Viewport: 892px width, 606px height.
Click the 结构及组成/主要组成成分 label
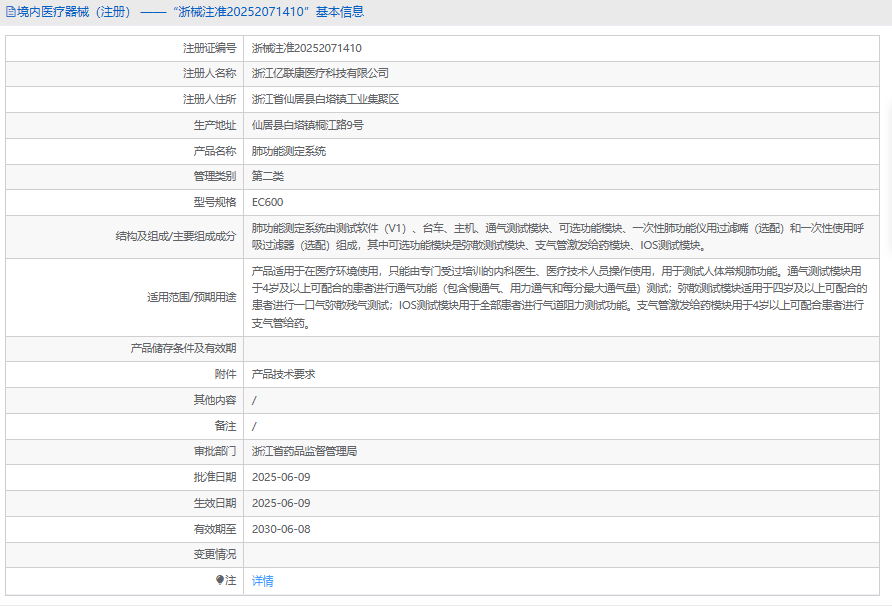[x=176, y=237]
